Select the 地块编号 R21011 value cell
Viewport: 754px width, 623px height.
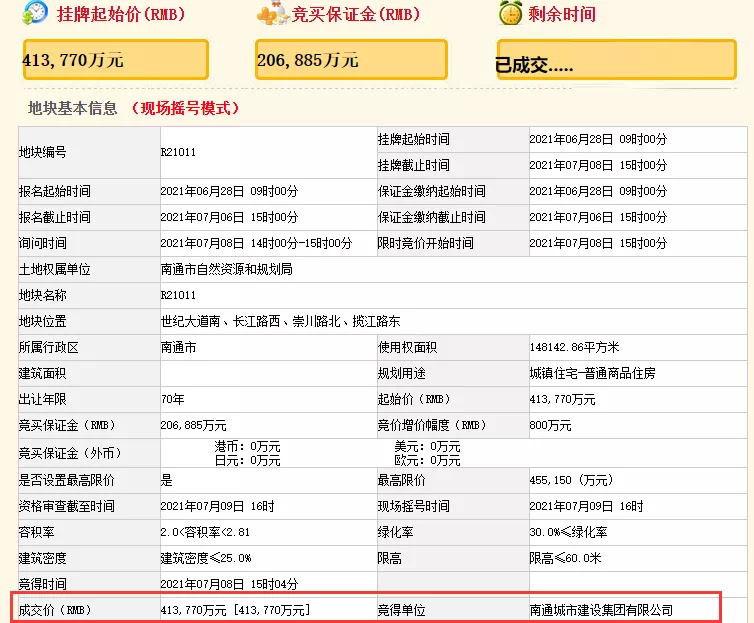coord(268,152)
